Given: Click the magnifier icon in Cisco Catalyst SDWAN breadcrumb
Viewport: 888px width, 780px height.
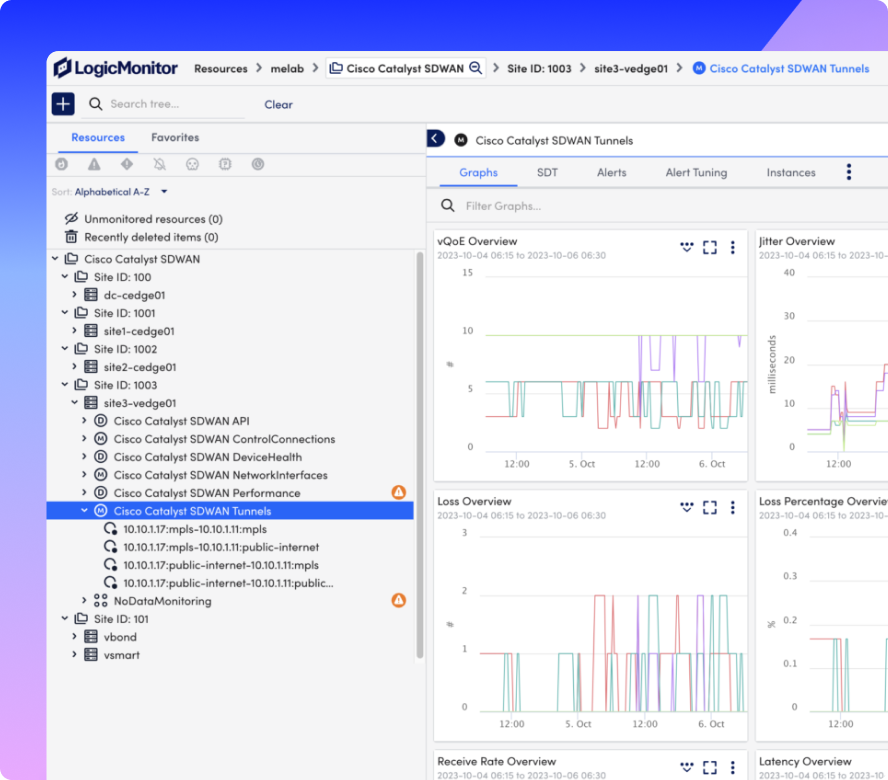Looking at the screenshot, I should (x=476, y=68).
